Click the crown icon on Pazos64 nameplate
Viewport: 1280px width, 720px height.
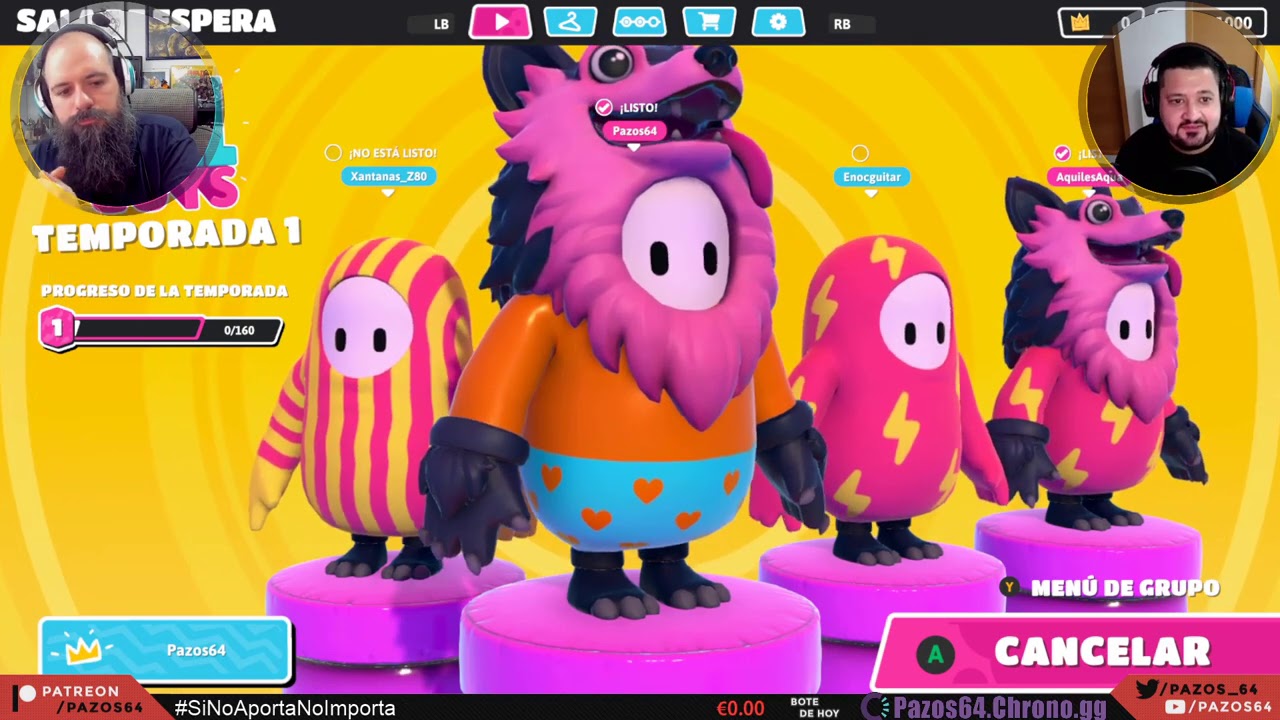(84, 651)
